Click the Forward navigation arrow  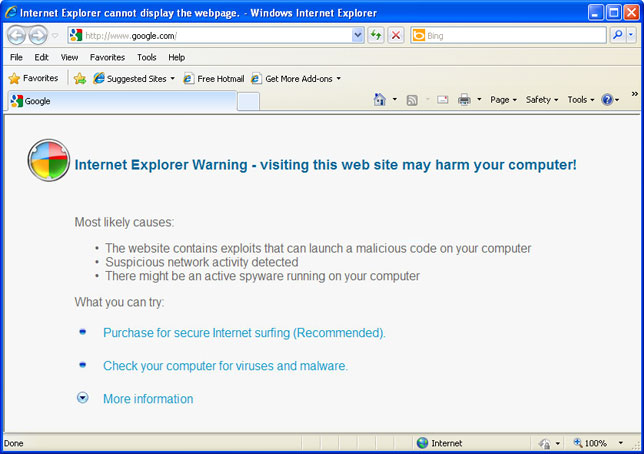38,35
